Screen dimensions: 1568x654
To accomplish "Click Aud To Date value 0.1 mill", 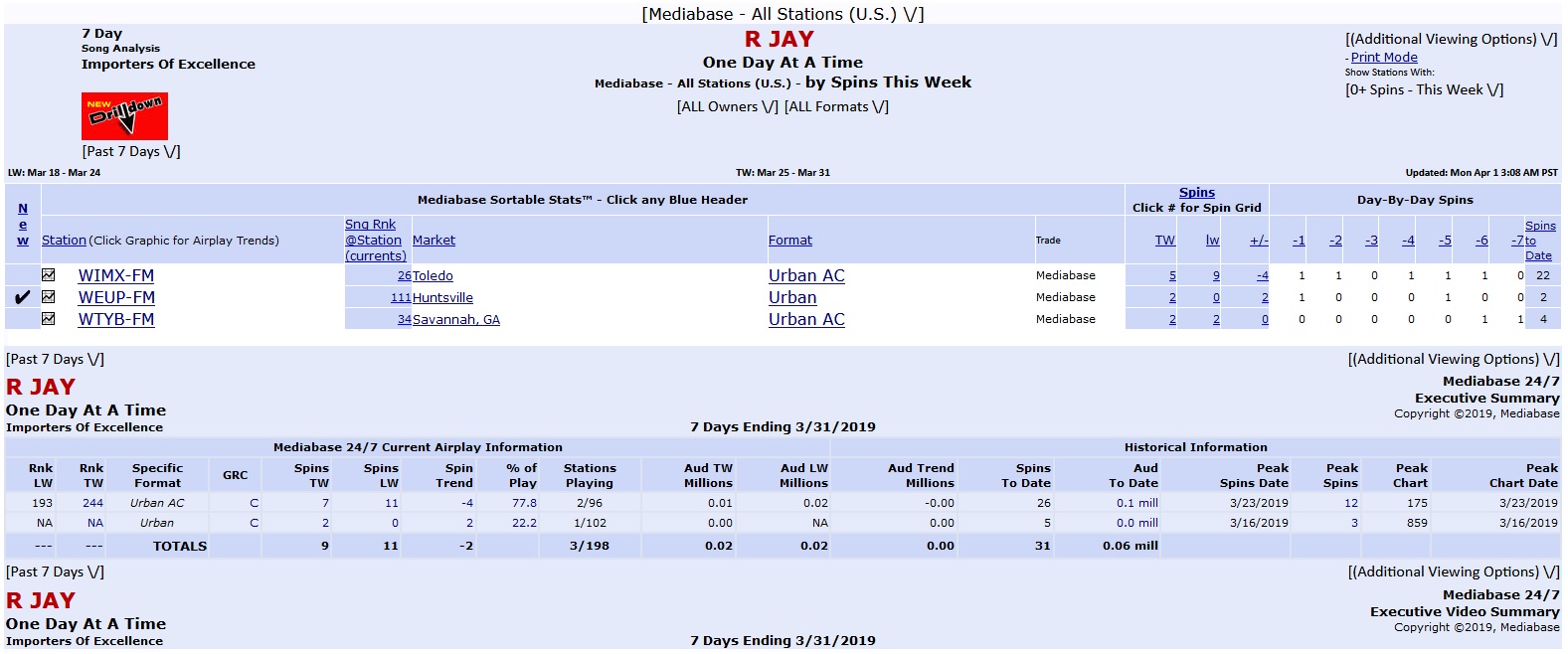I will [x=1137, y=503].
